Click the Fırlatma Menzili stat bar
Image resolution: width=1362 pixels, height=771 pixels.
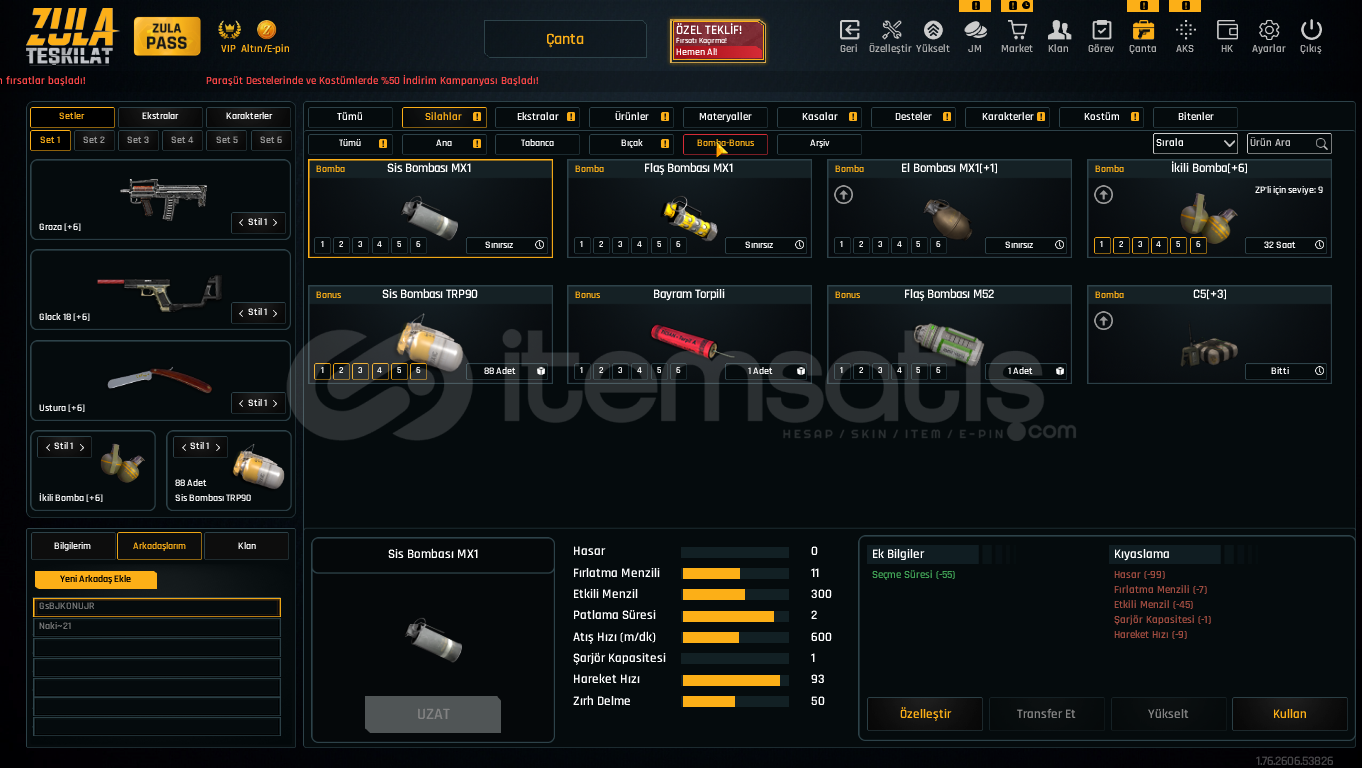click(734, 574)
